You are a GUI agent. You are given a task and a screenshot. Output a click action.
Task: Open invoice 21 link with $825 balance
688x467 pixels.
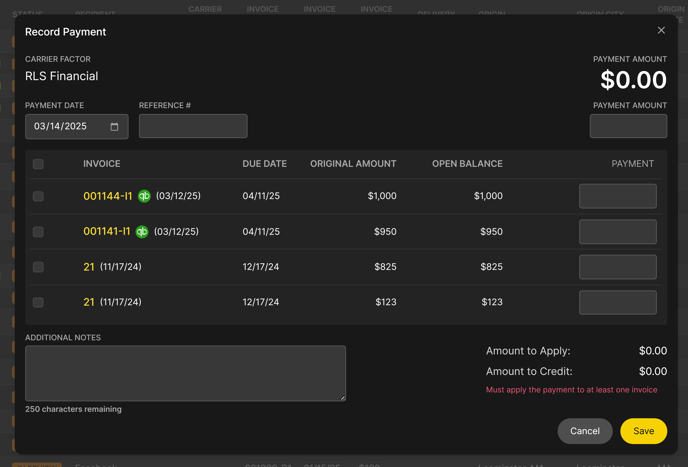[89, 267]
